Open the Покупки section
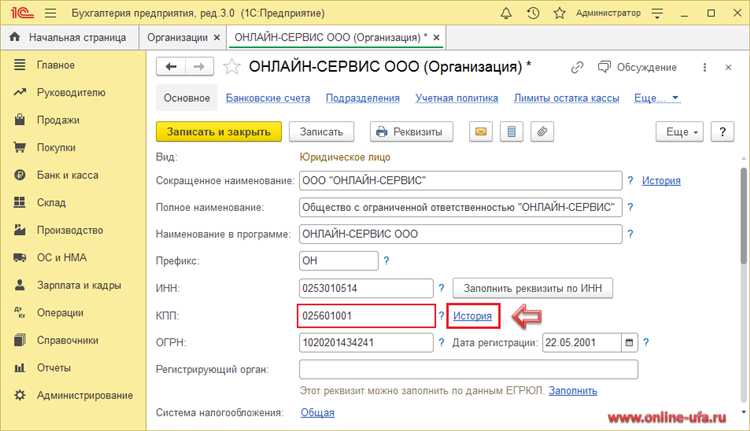The width and height of the screenshot is (750, 431). 56,147
